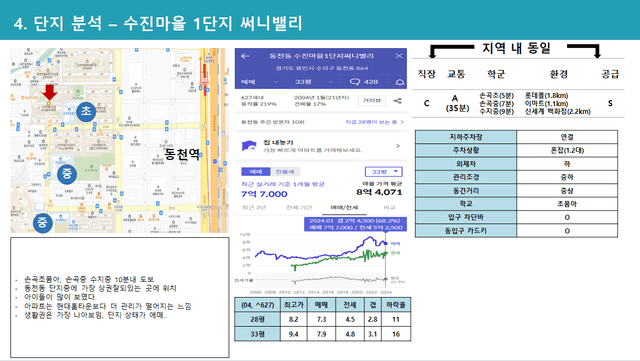The image size is (640, 361).
Task: Click the 공급 rating S
Action: (610, 103)
